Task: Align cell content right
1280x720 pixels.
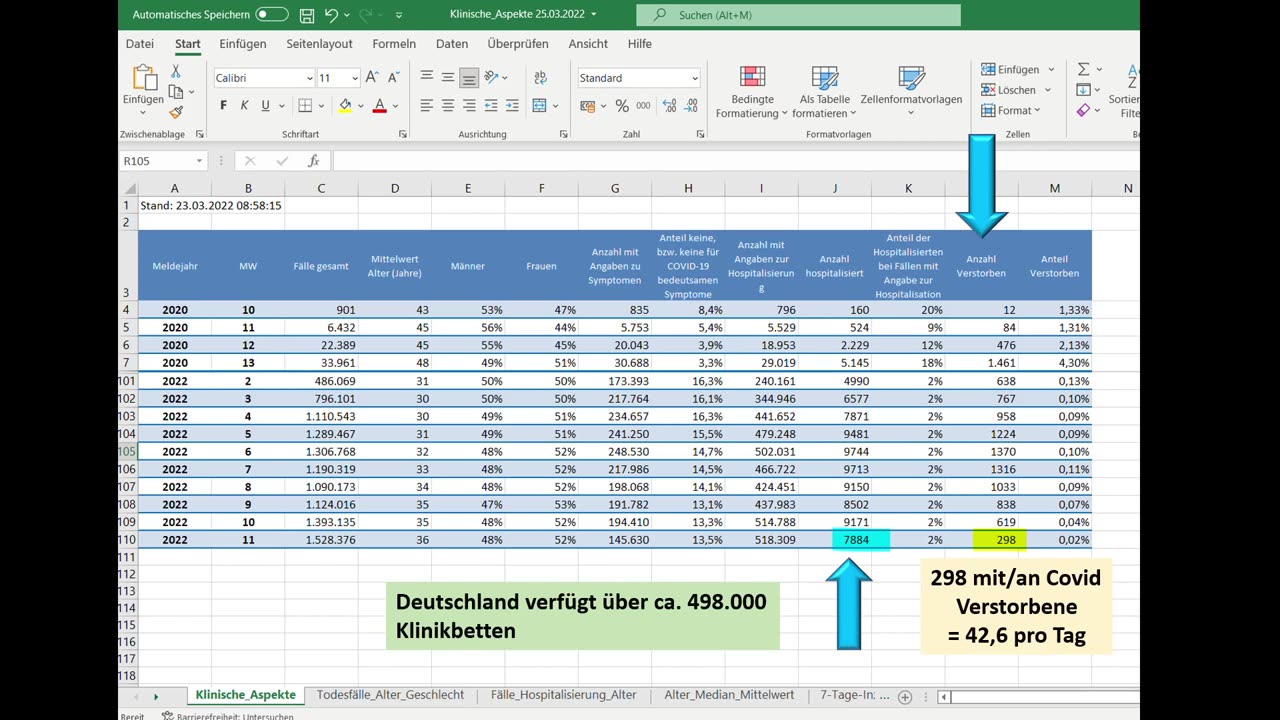Action: 469,106
